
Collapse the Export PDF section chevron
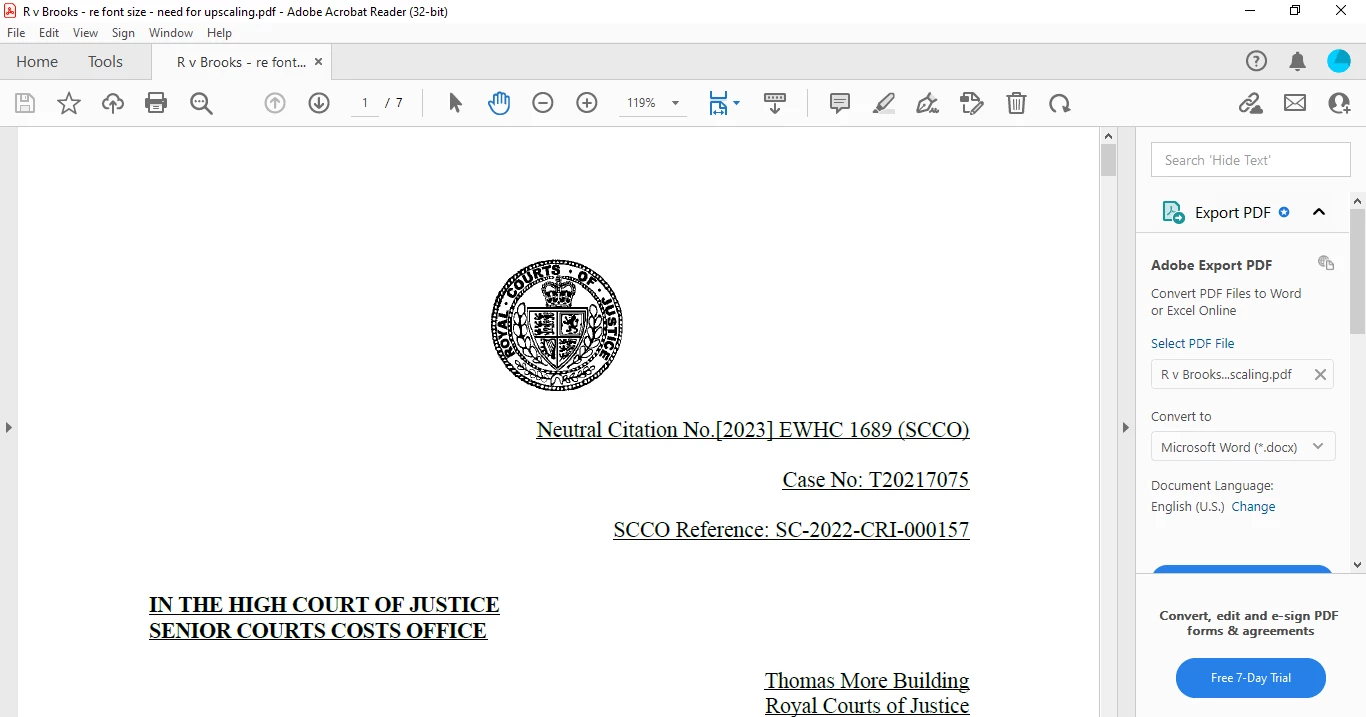click(x=1319, y=212)
